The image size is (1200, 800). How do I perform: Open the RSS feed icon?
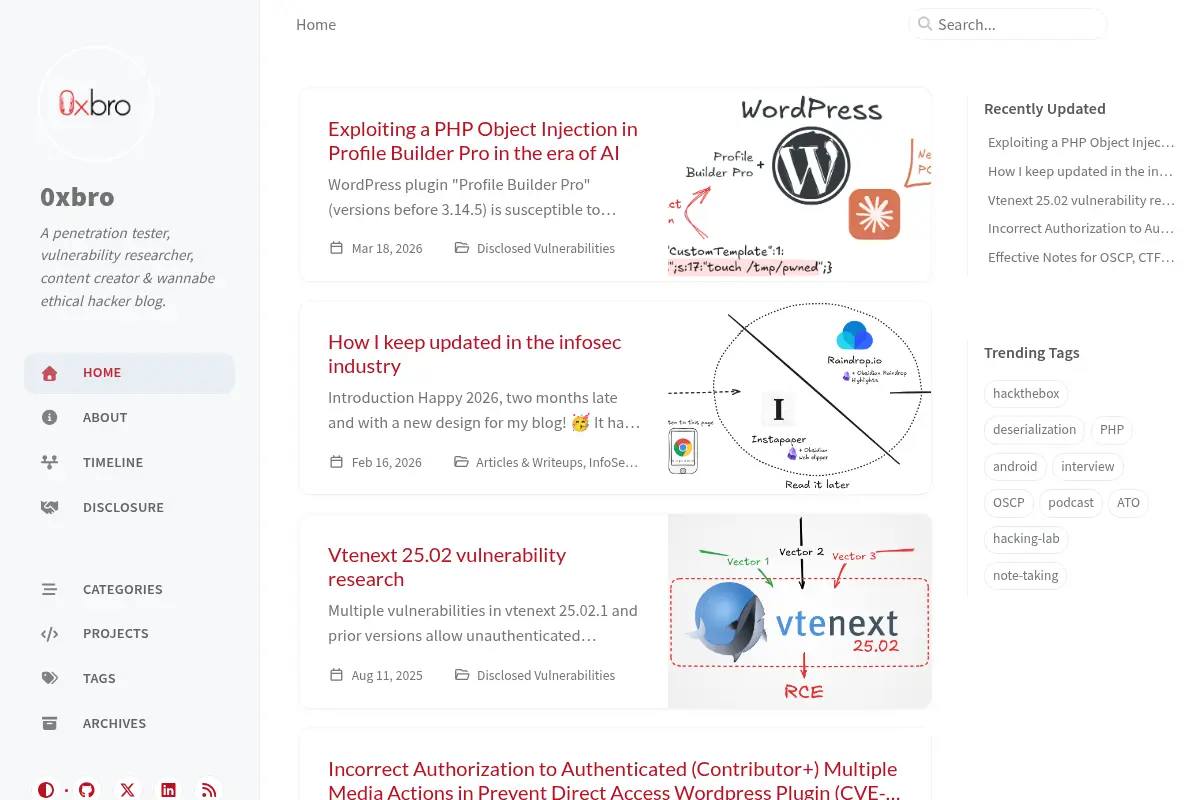click(x=209, y=790)
